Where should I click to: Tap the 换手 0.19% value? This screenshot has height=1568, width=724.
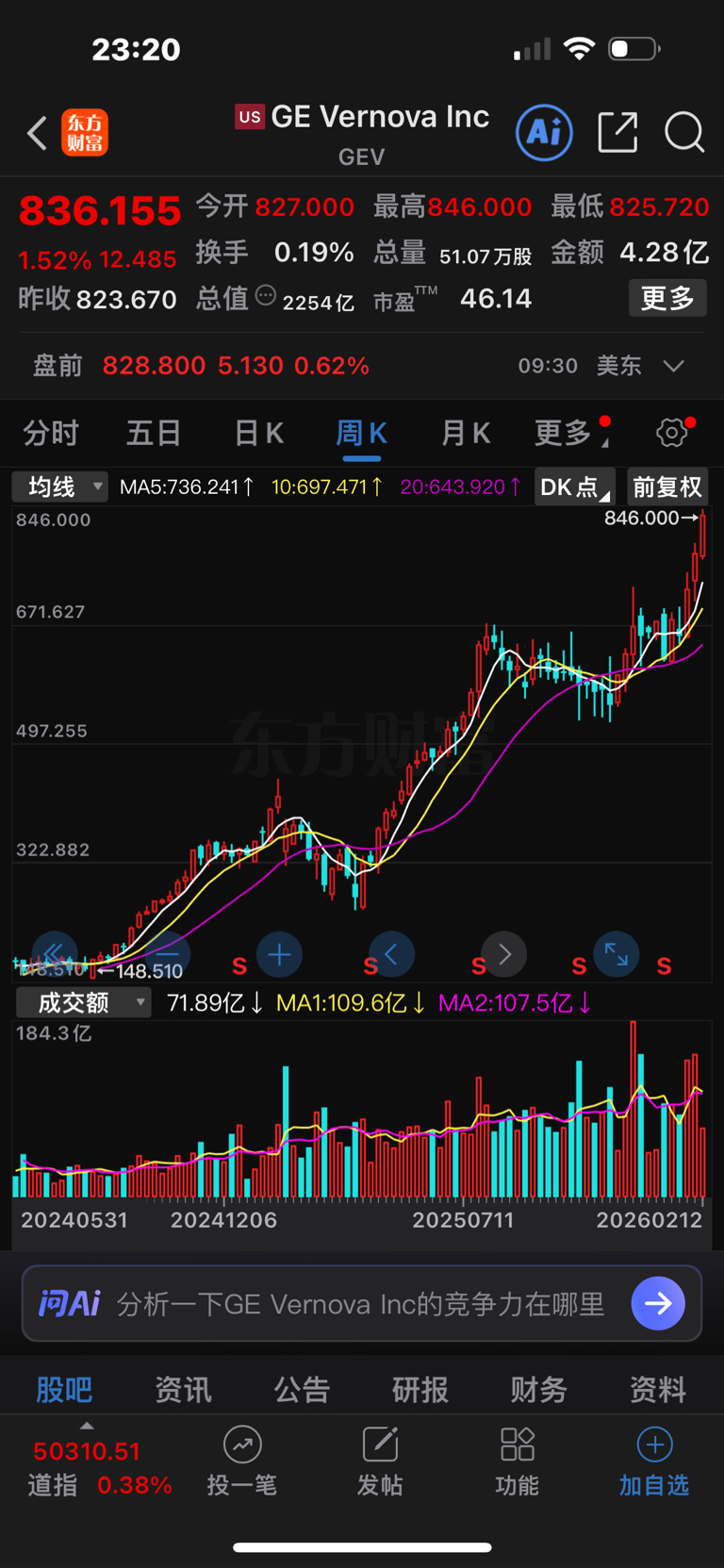(314, 253)
